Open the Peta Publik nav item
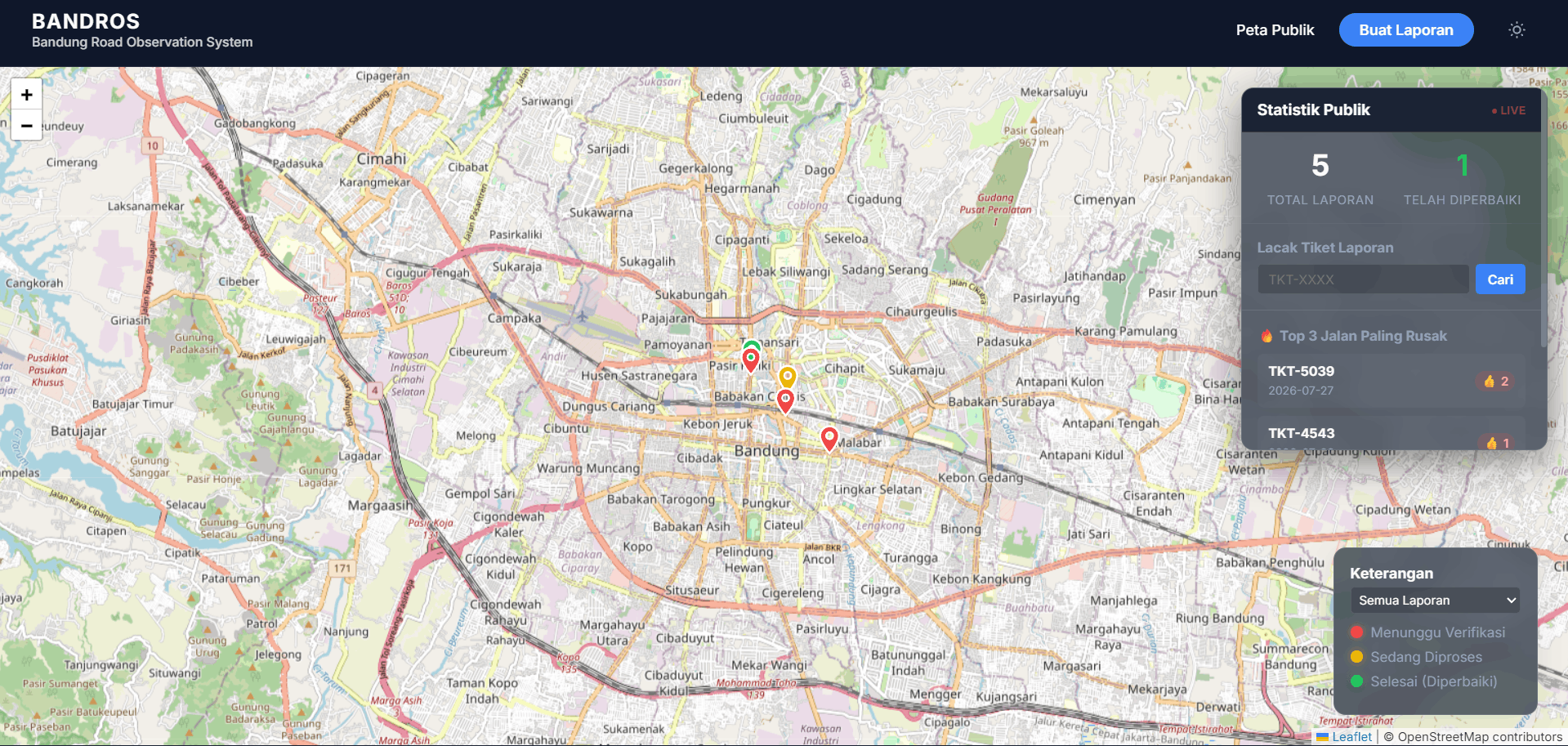Image resolution: width=1568 pixels, height=746 pixels. (1275, 30)
